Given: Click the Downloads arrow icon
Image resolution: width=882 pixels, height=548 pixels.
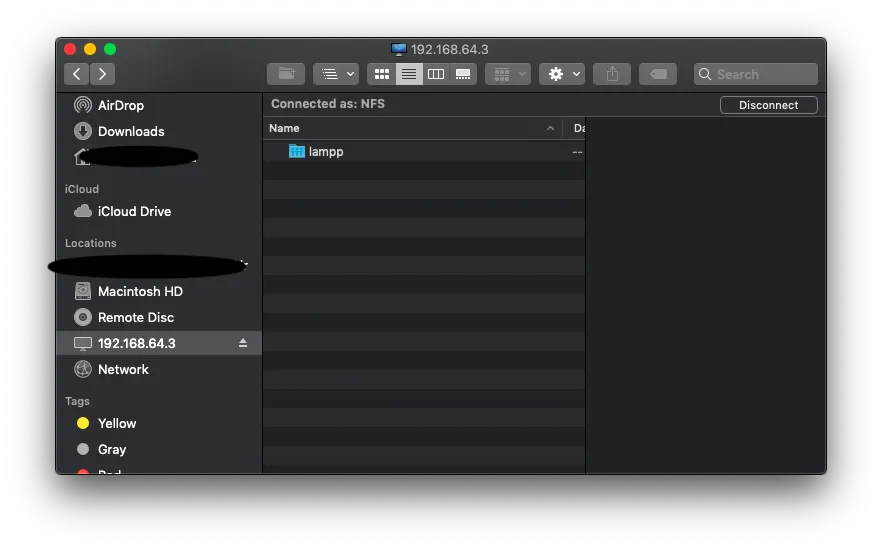Looking at the screenshot, I should (83, 131).
